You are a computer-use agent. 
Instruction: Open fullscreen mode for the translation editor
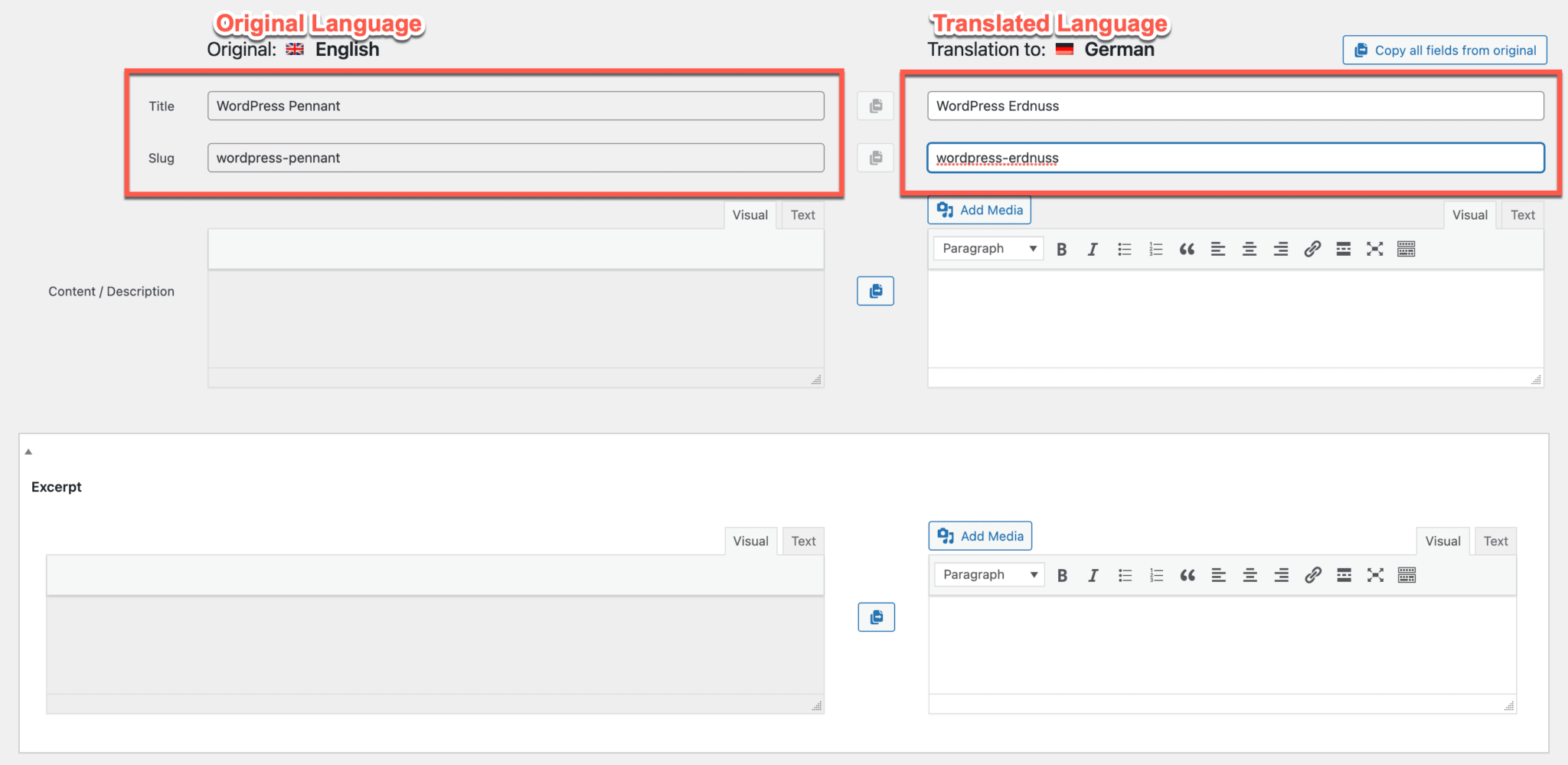click(x=1375, y=248)
